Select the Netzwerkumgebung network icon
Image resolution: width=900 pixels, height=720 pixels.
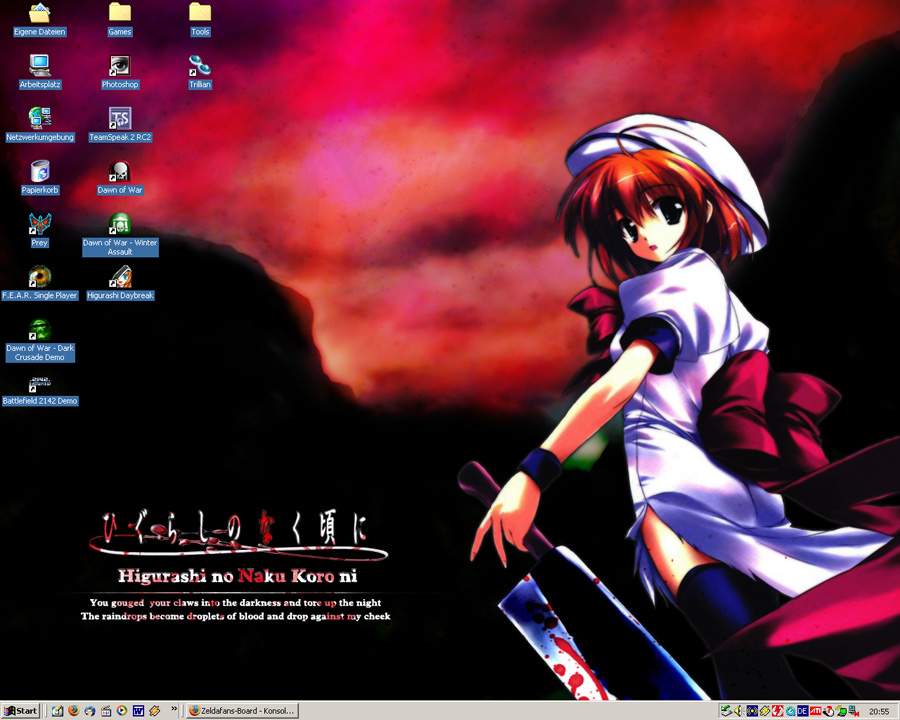[40, 125]
